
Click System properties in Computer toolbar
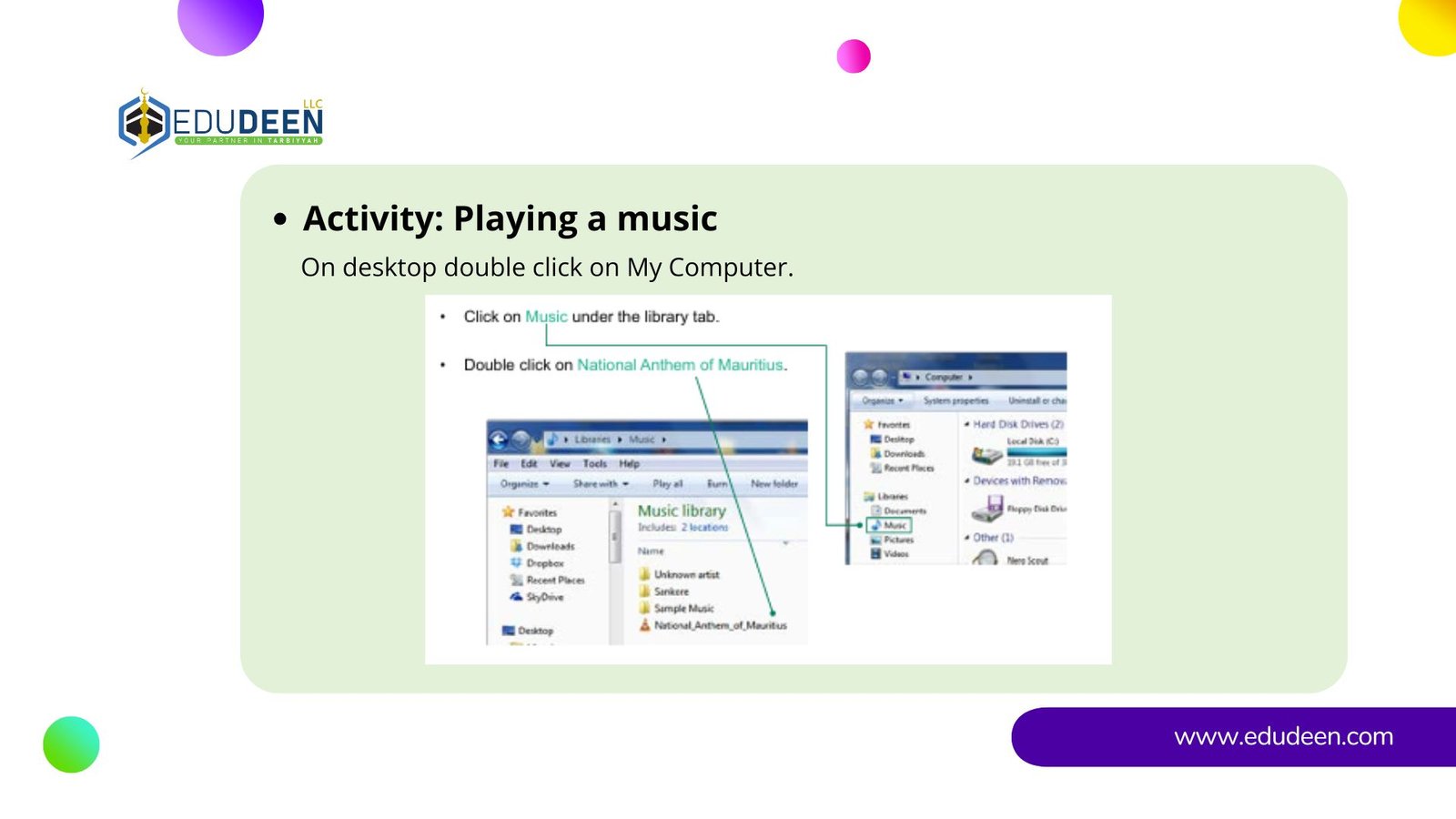click(955, 400)
